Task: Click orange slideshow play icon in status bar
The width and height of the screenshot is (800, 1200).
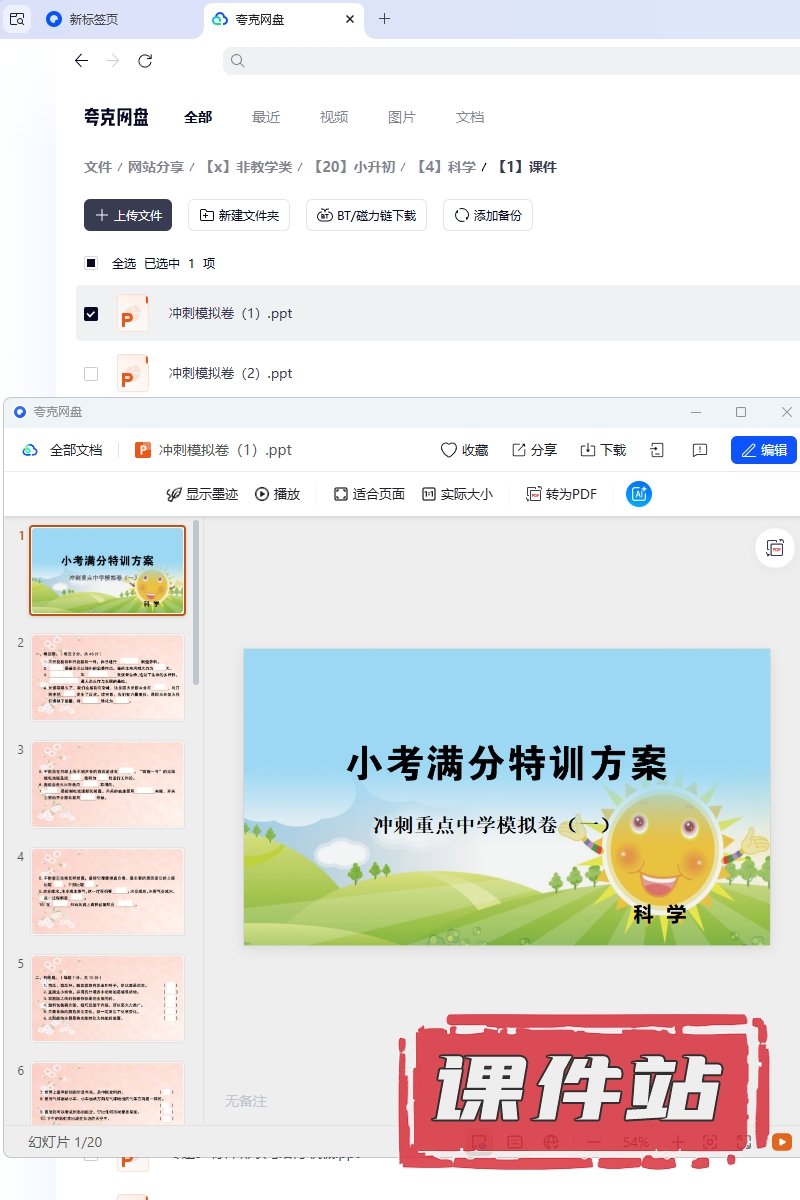Action: click(x=781, y=1141)
